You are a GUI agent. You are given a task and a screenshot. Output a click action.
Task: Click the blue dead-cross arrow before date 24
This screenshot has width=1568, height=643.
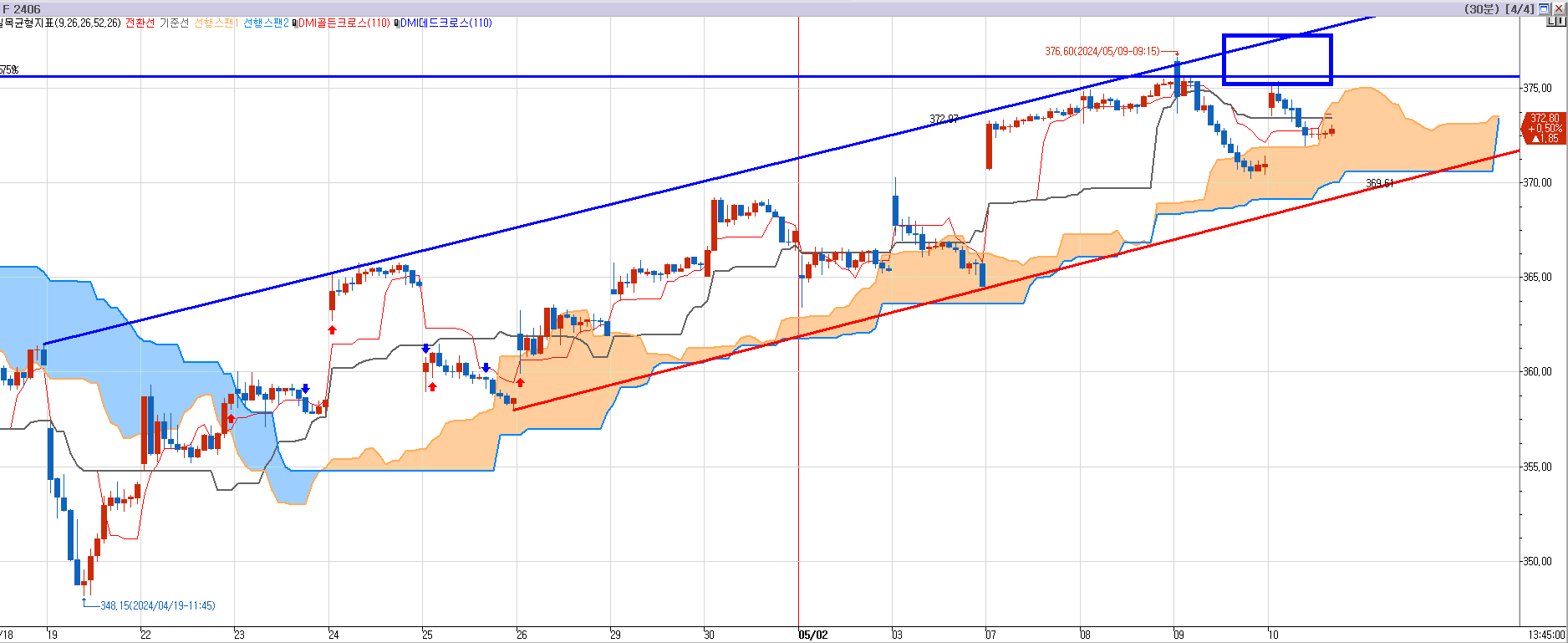pos(306,389)
